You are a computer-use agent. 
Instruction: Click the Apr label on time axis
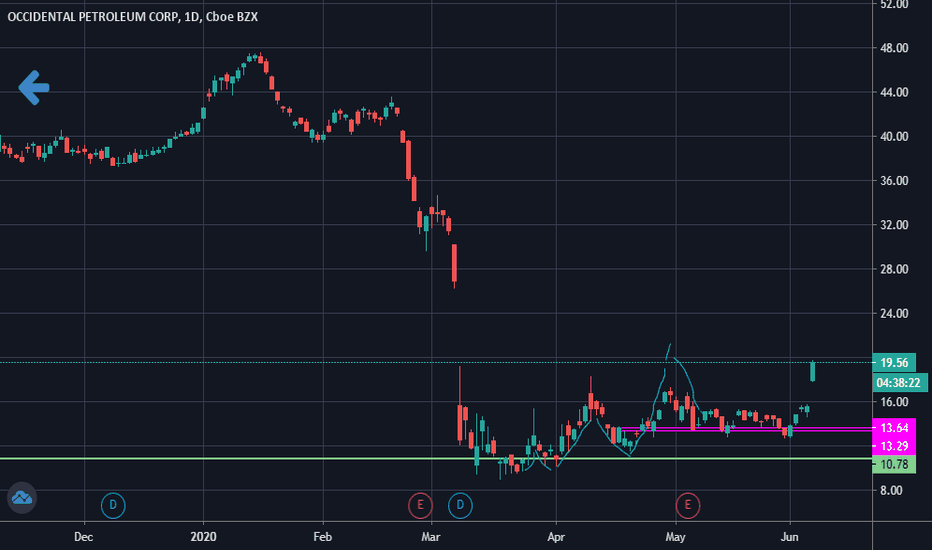556,537
